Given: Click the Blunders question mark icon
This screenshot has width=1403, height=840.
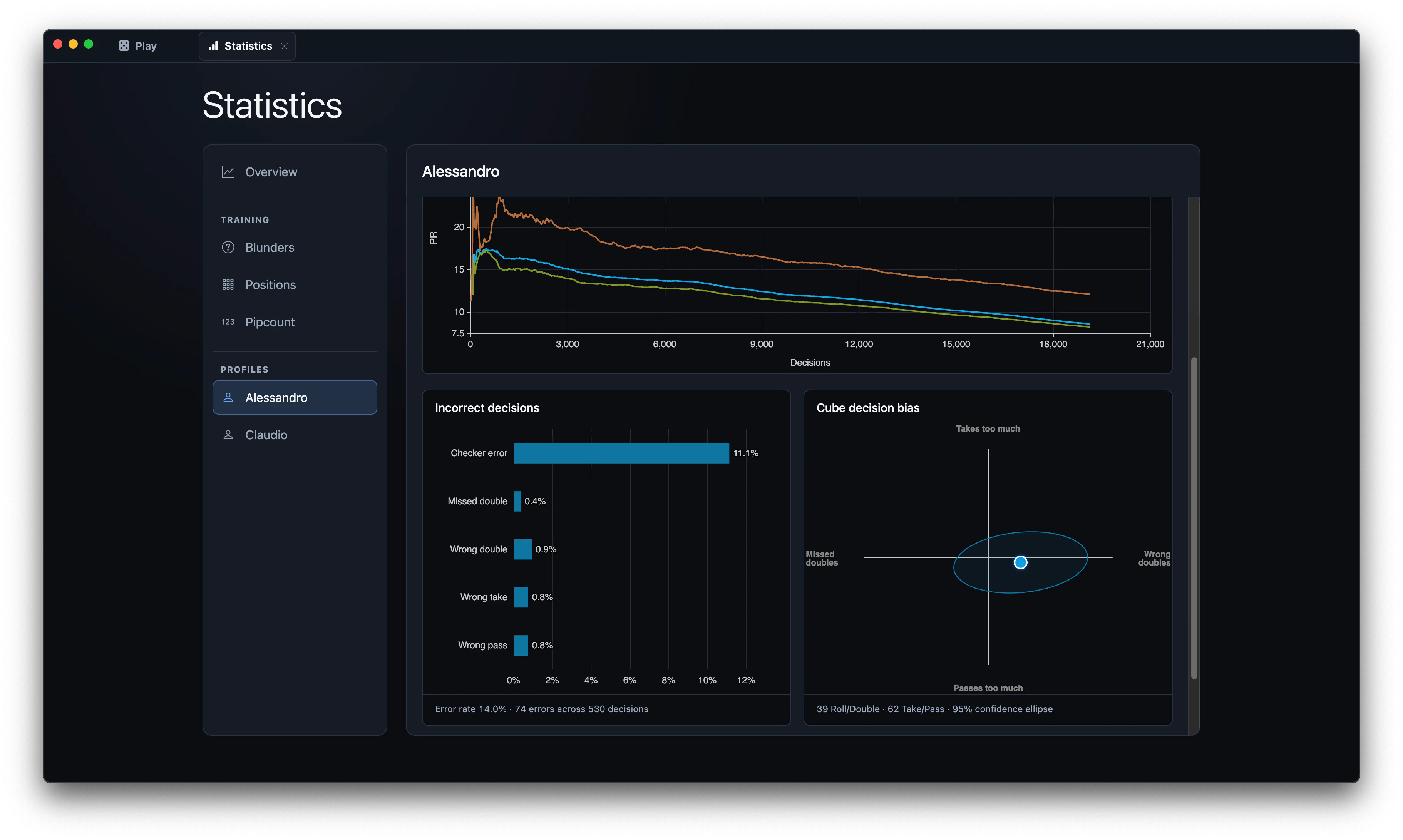Looking at the screenshot, I should tap(228, 248).
